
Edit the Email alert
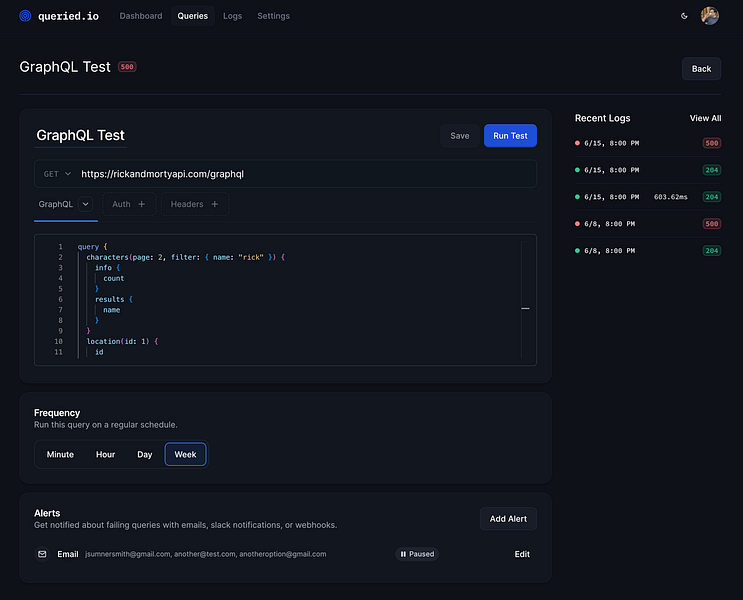tap(522, 554)
